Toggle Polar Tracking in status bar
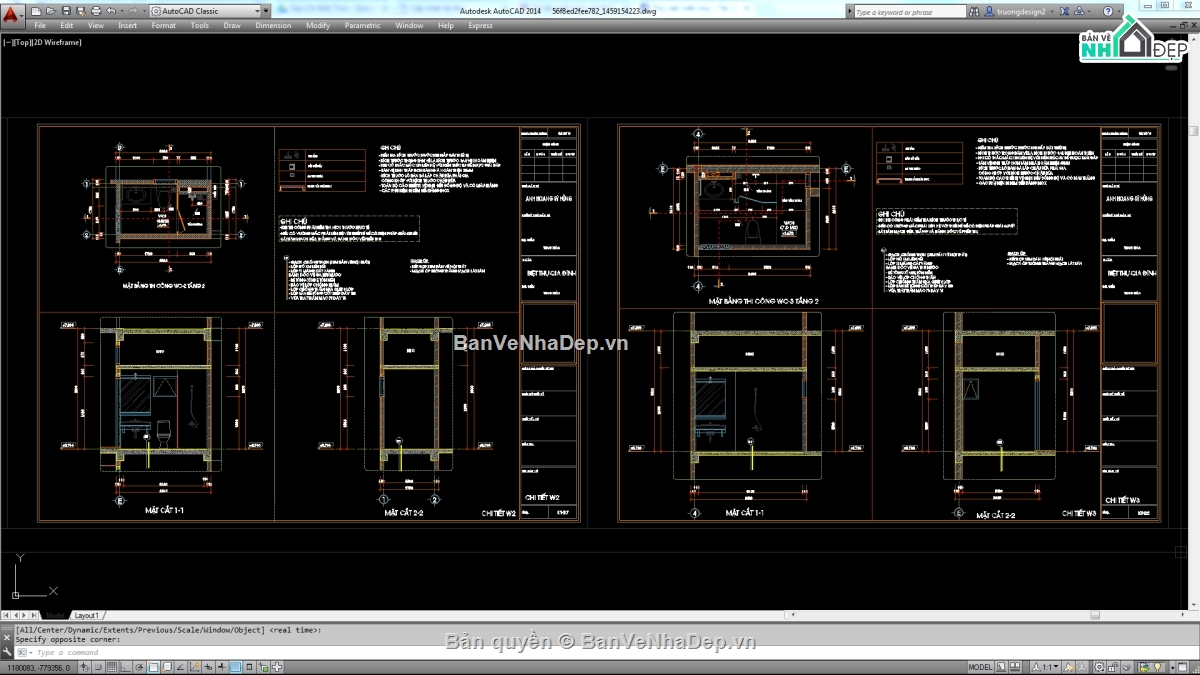The width and height of the screenshot is (1200, 675). tap(141, 667)
